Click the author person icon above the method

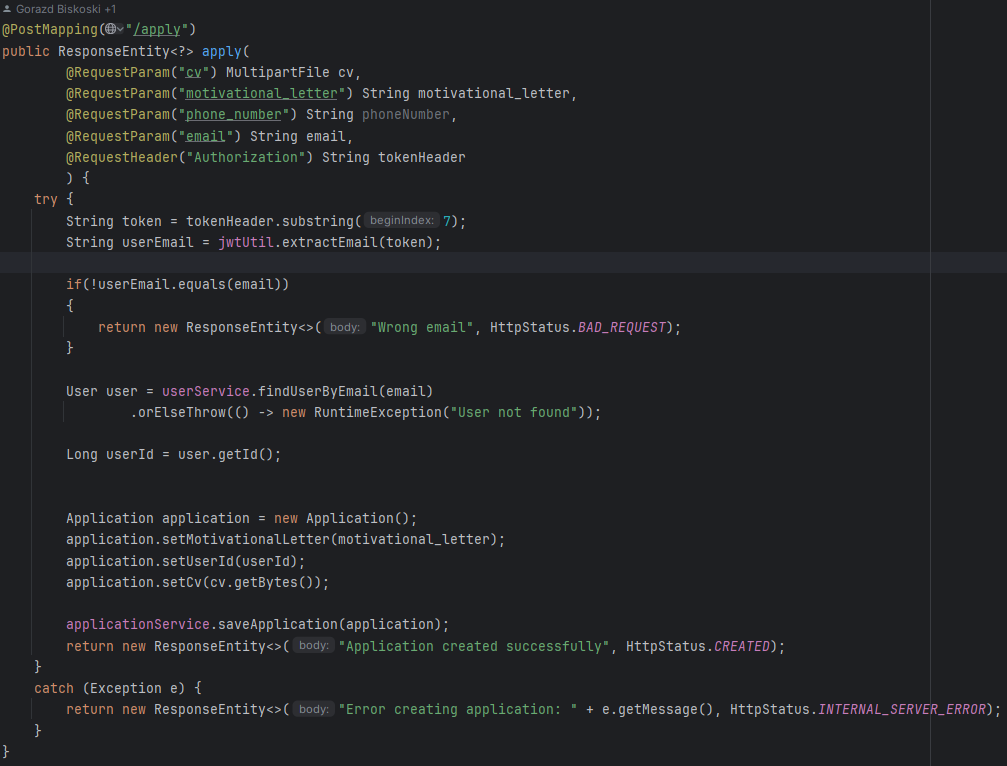click(x=7, y=8)
